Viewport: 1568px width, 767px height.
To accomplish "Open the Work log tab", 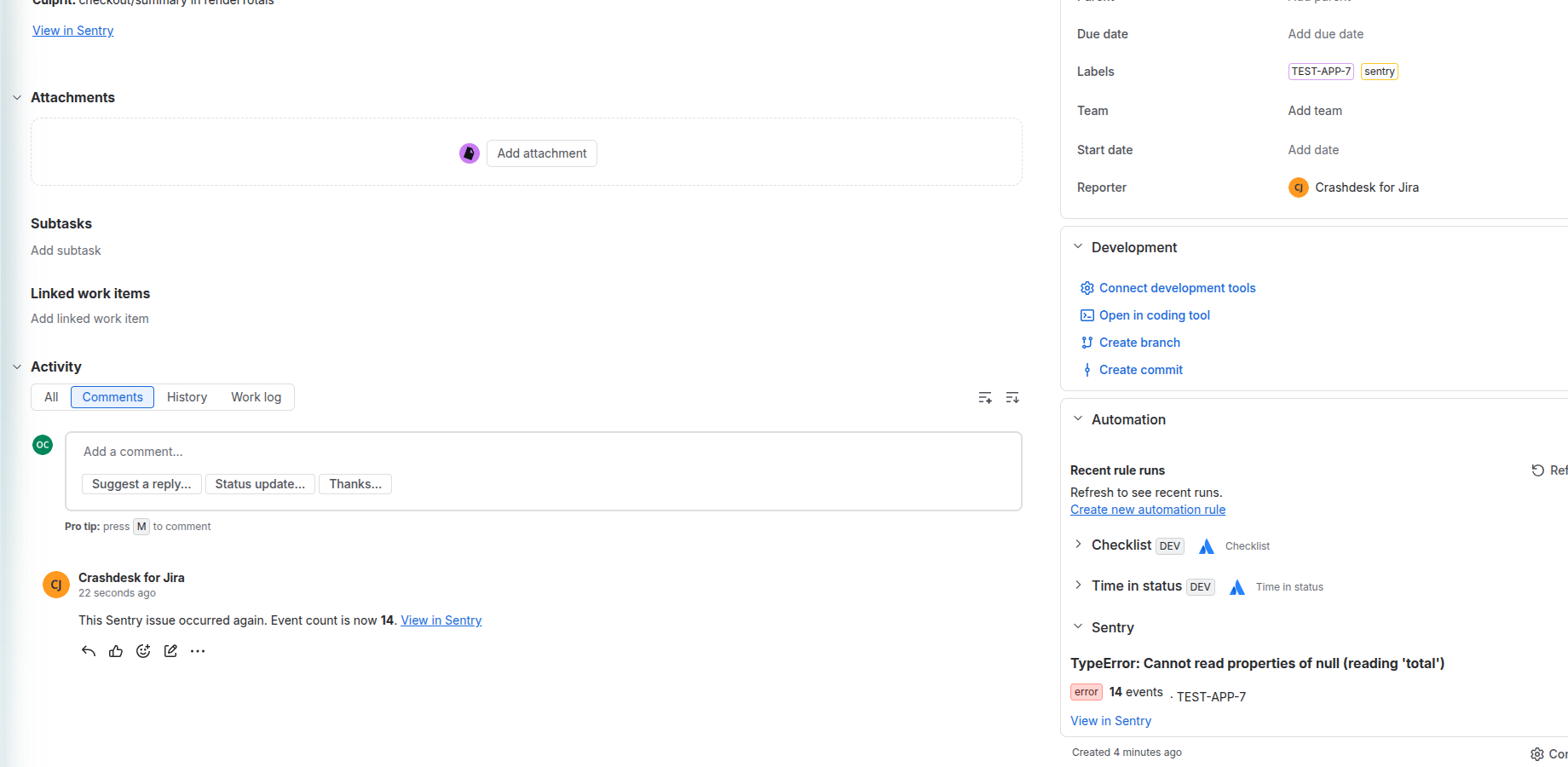I will 256,397.
